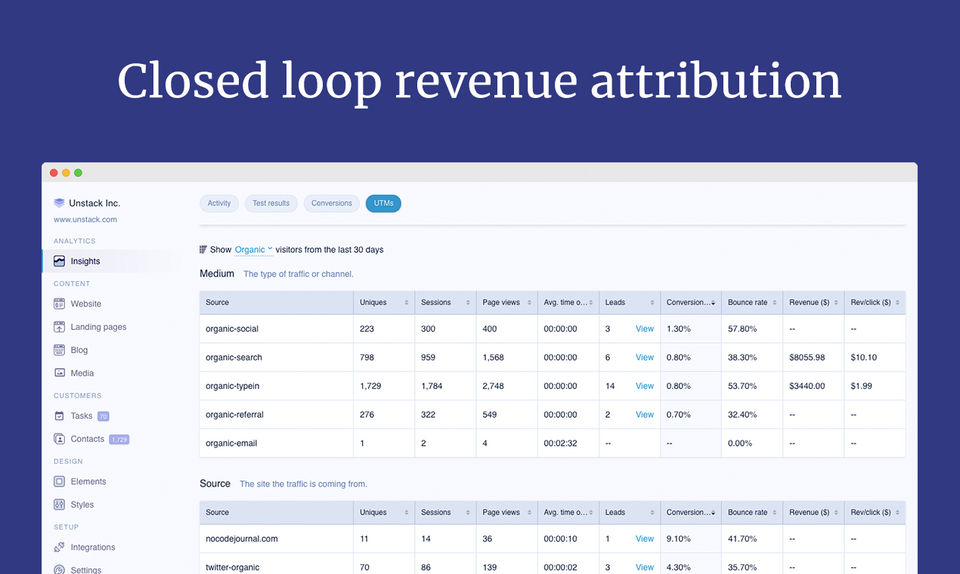960x574 pixels.
Task: Click the filter icon beside Show
Action: tap(203, 250)
